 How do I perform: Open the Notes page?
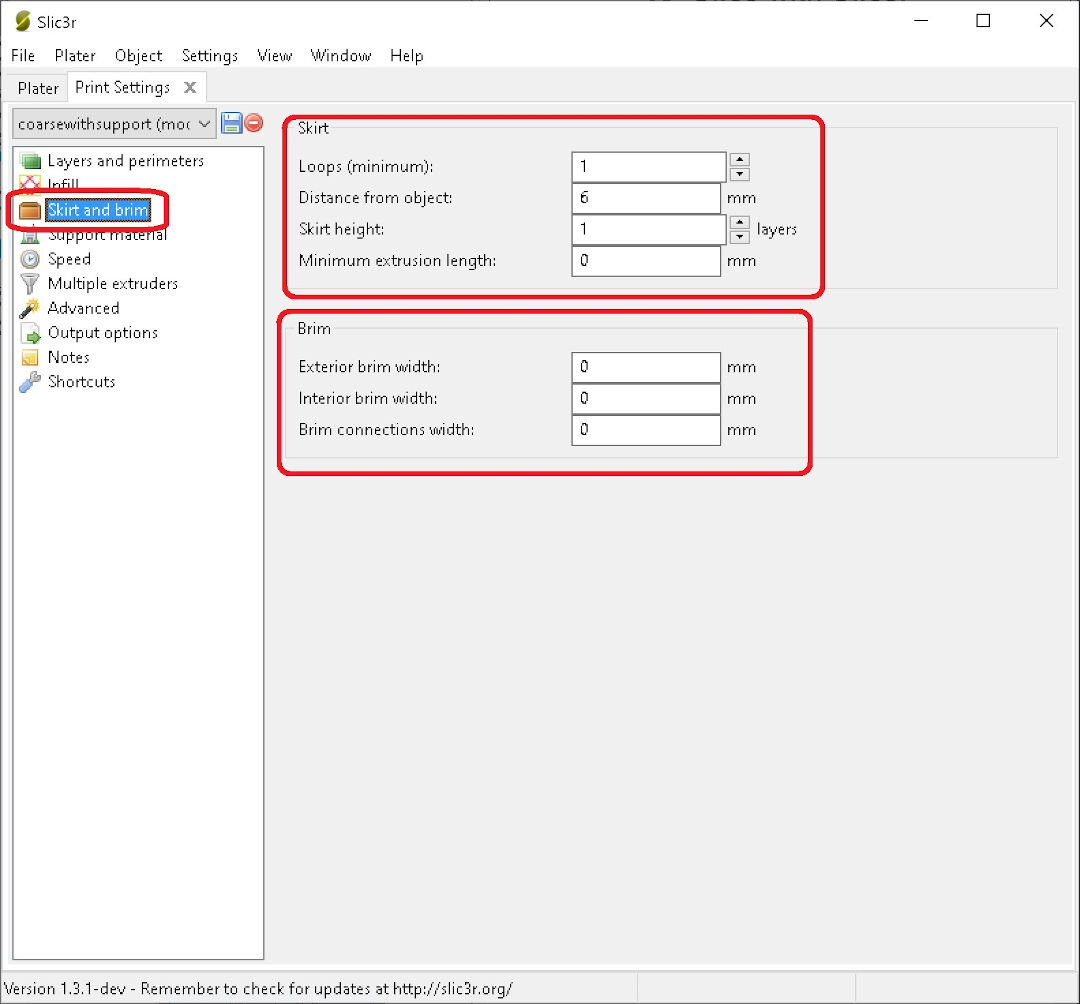pyautogui.click(x=68, y=357)
